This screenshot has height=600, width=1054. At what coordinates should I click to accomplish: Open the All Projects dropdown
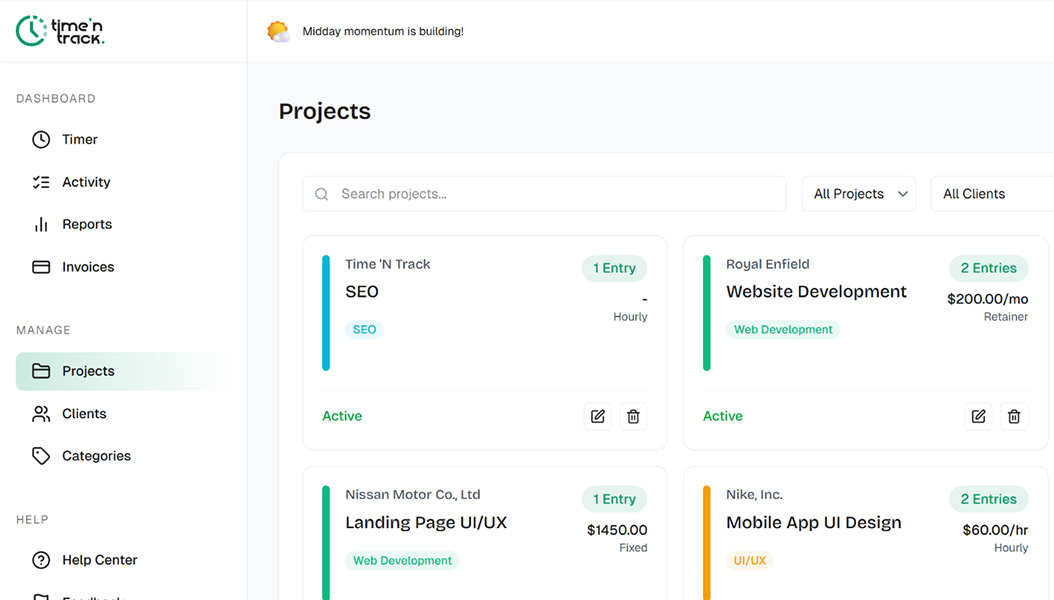click(858, 194)
